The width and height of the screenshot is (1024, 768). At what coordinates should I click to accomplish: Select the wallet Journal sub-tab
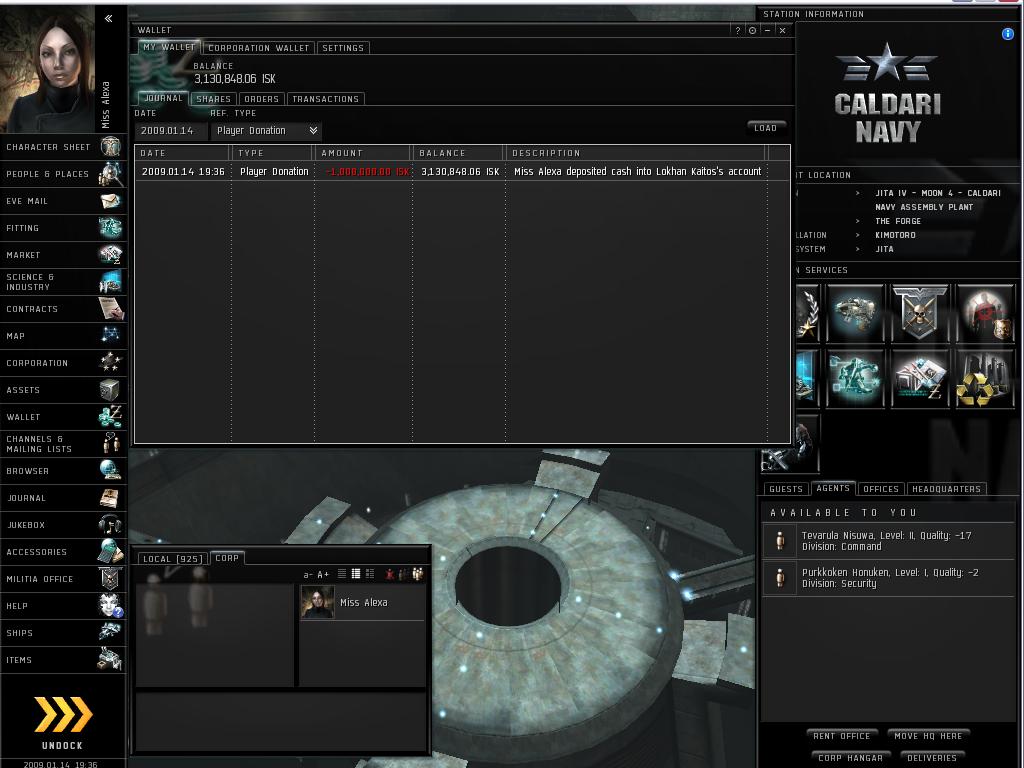(163, 98)
